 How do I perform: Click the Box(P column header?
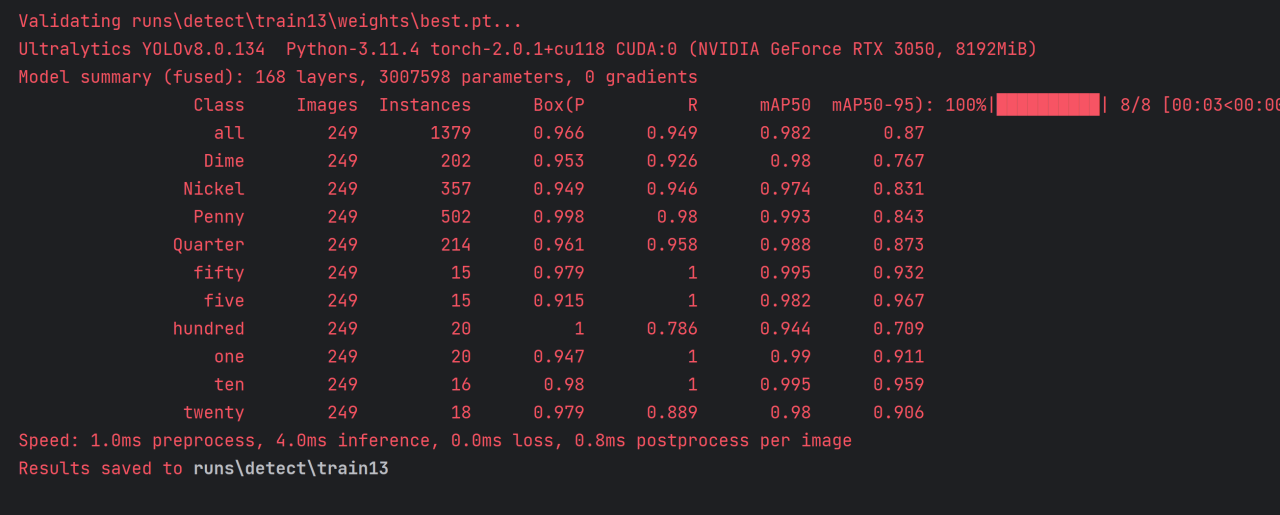pos(558,105)
